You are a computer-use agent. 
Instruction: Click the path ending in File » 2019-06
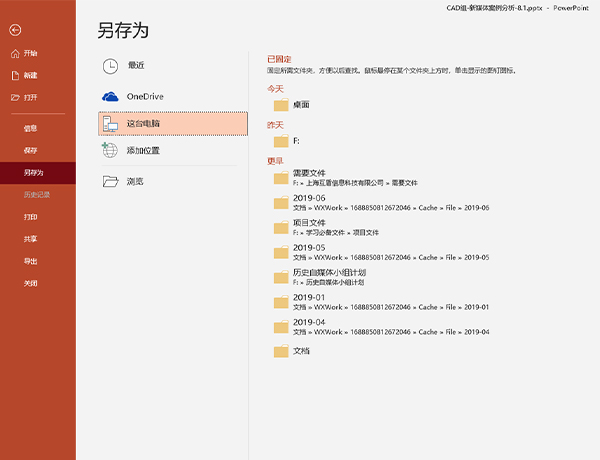[x=391, y=208]
